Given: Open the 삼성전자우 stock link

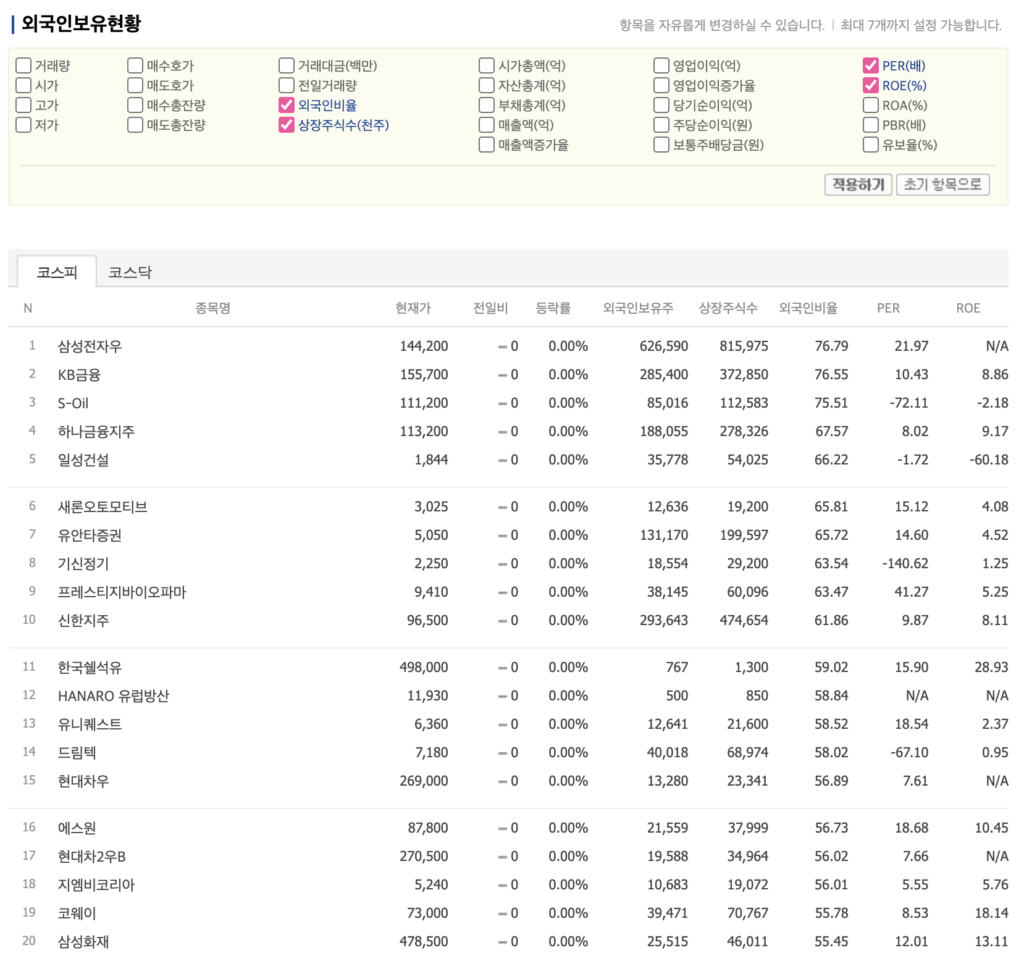Looking at the screenshot, I should [90, 346].
